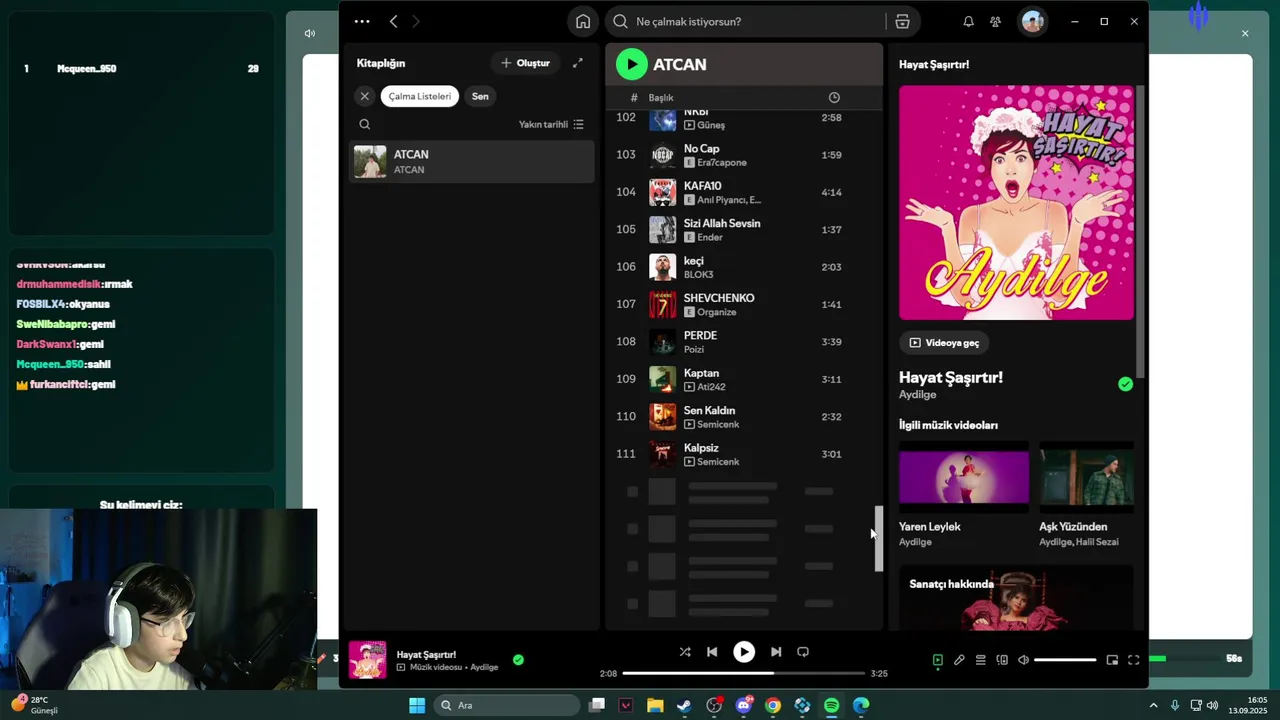Open the Spotify three-dot menu

(362, 21)
